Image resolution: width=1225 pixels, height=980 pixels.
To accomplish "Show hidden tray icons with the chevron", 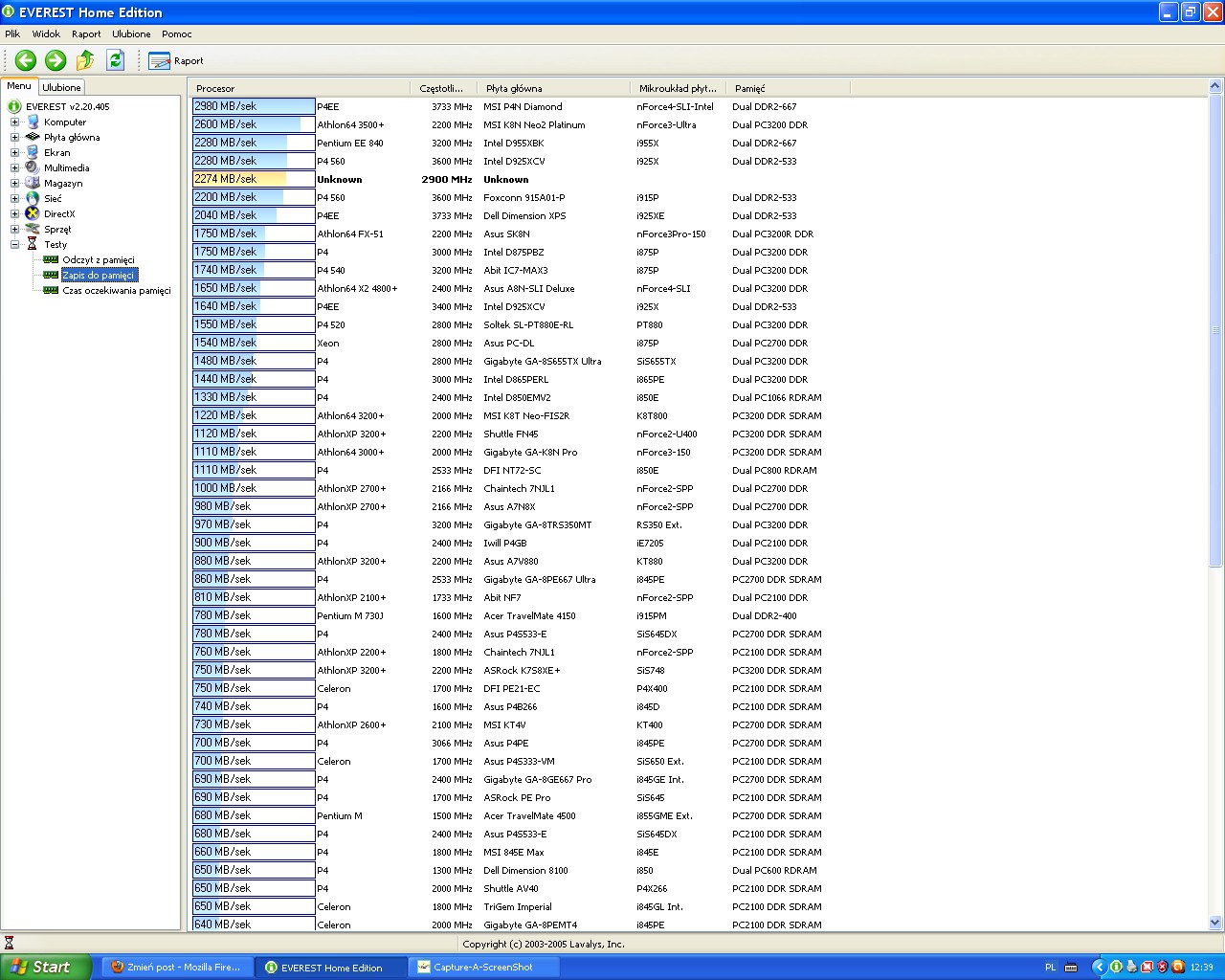I will 1099,967.
